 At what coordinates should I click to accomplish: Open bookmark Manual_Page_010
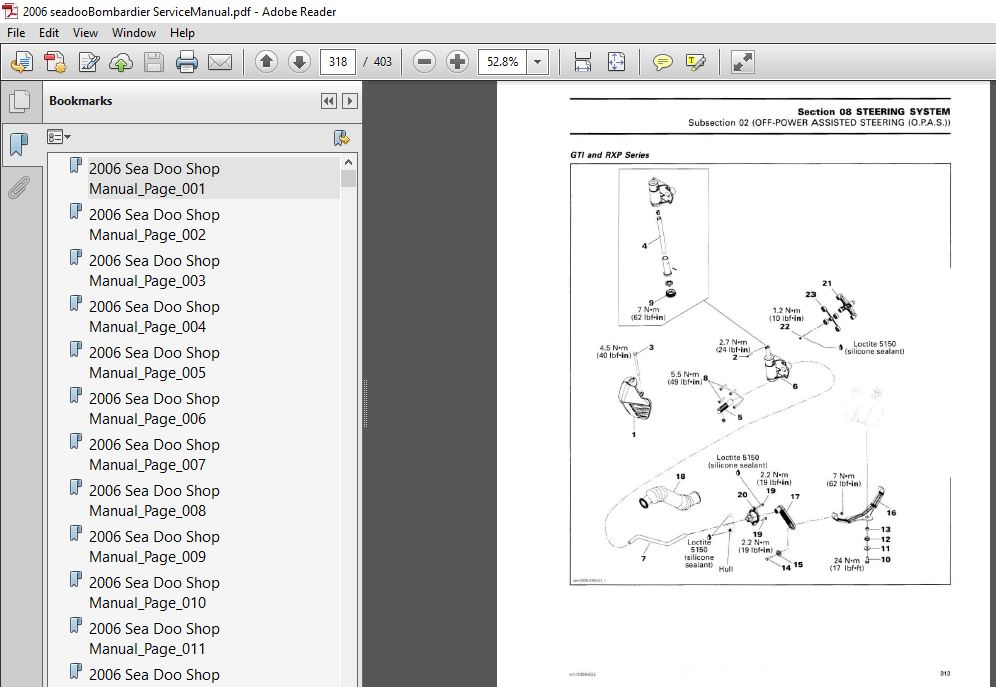coord(154,593)
